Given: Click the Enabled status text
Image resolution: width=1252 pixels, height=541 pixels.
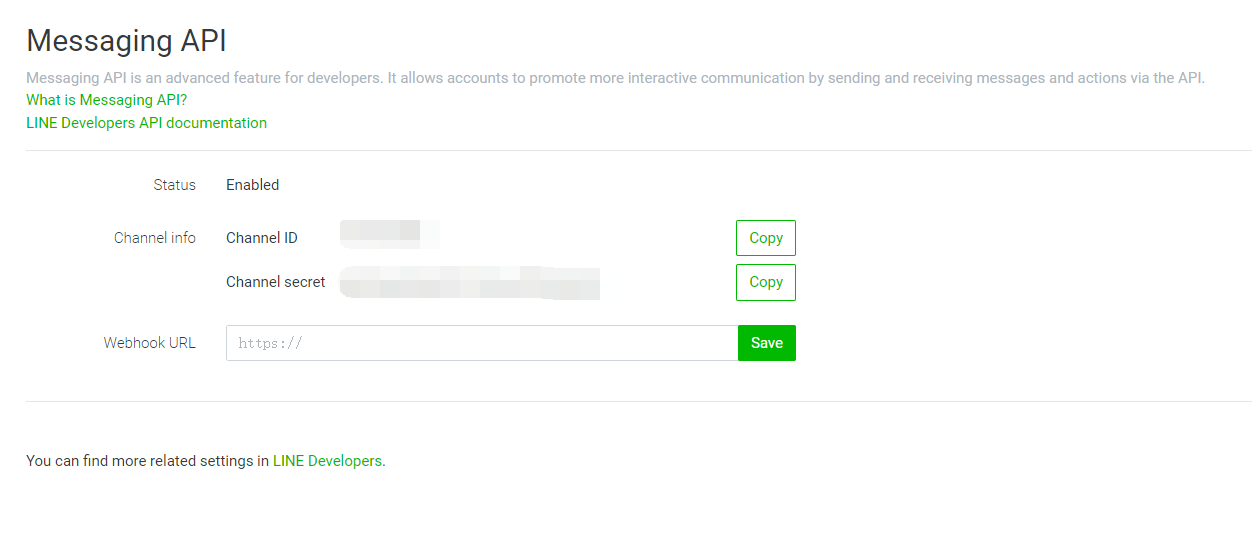Looking at the screenshot, I should pyautogui.click(x=252, y=185).
